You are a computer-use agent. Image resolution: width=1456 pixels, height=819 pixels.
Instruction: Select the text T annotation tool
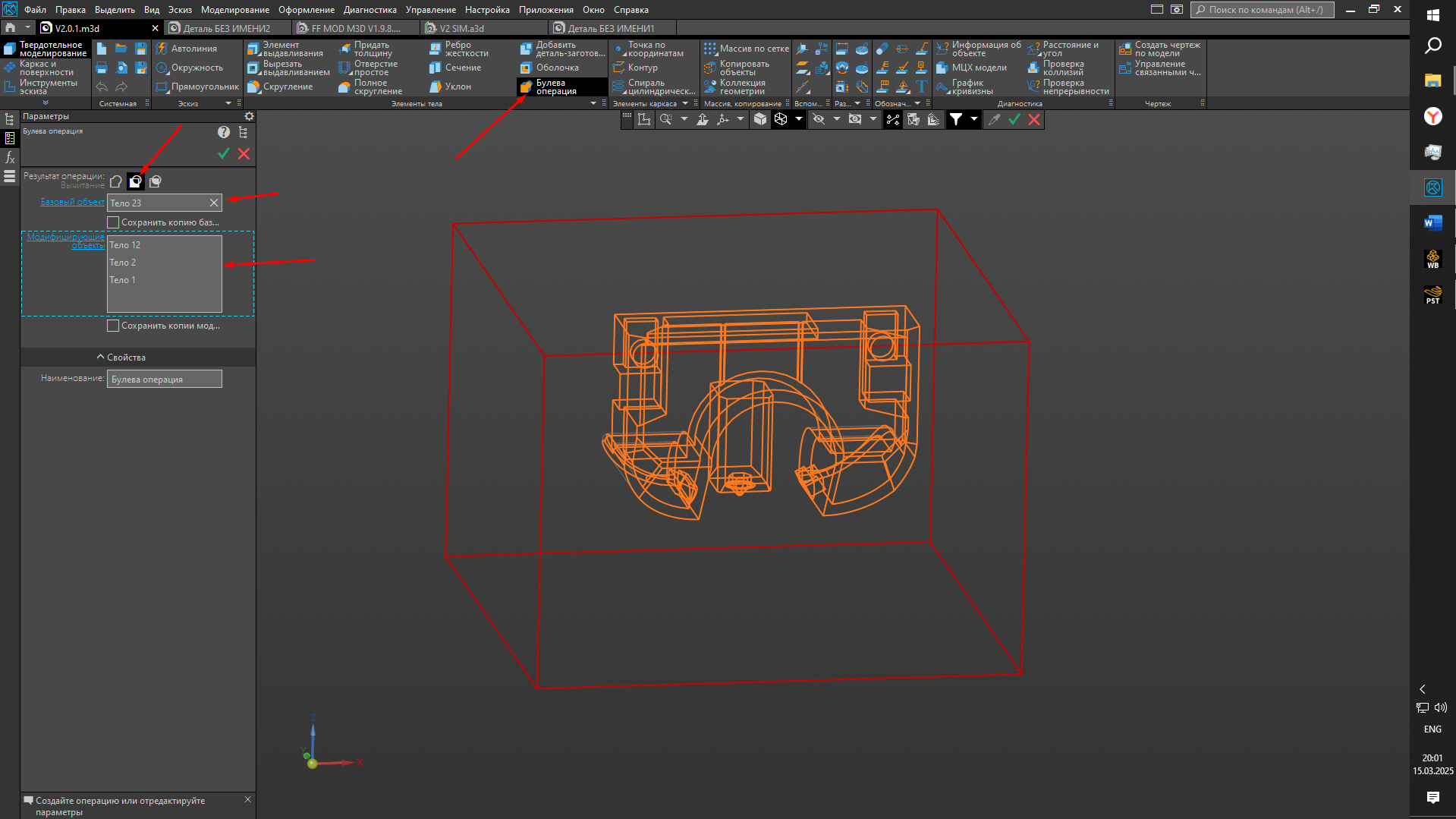(x=922, y=87)
